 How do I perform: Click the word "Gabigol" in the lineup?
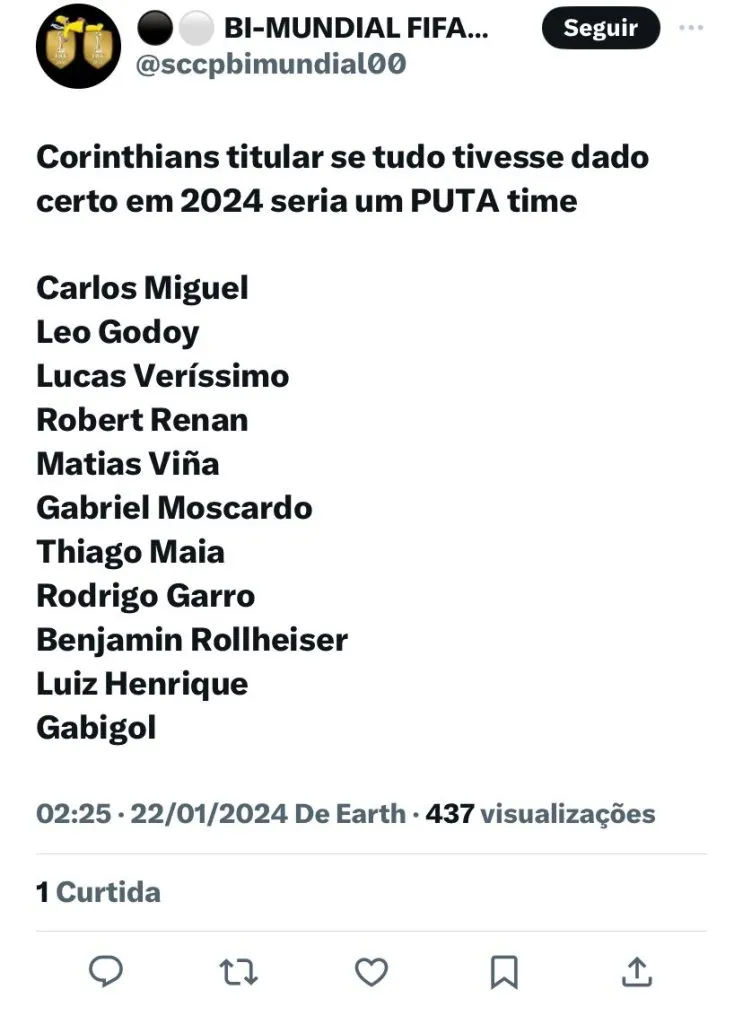[x=96, y=728]
